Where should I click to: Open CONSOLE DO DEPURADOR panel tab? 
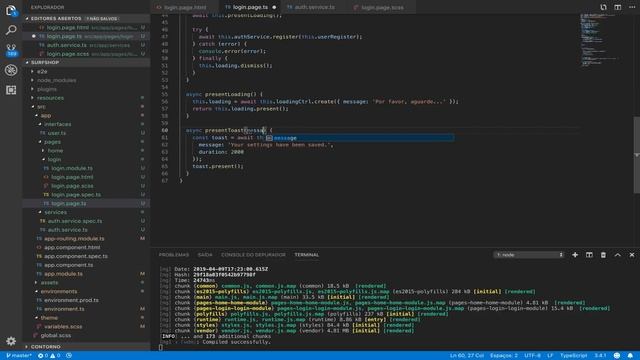point(253,255)
